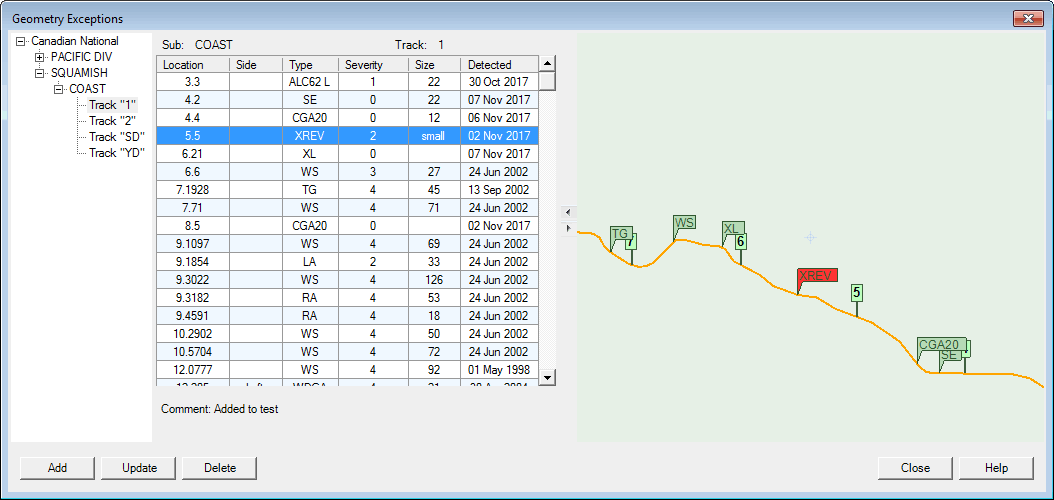Click milepost 6 marker on track map
Image resolution: width=1054 pixels, height=500 pixels.
(740, 242)
